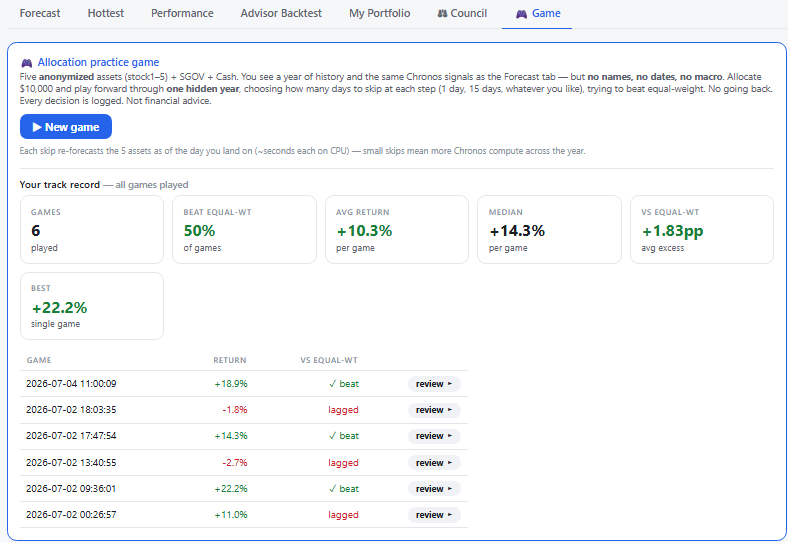Expand review for 2026-07-02 00:26:57 game
This screenshot has height=542, width=788.
[x=434, y=515]
